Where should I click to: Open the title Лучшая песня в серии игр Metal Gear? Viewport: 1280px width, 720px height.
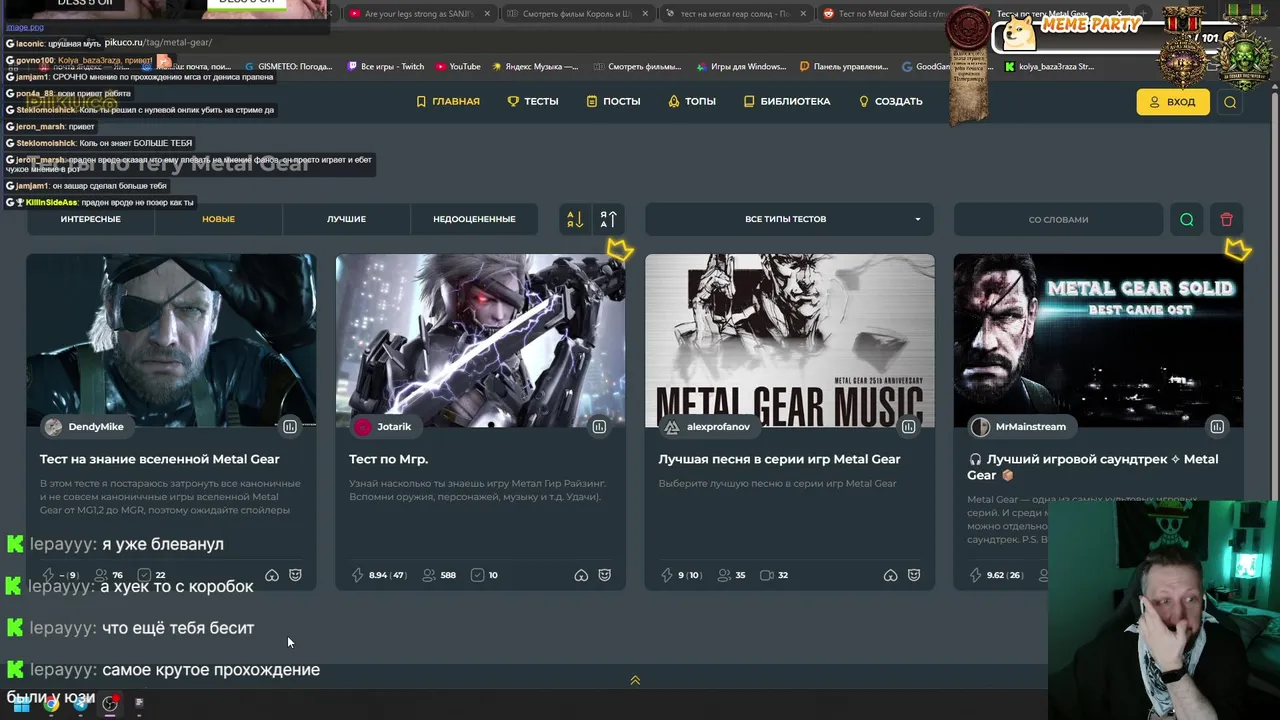point(779,459)
